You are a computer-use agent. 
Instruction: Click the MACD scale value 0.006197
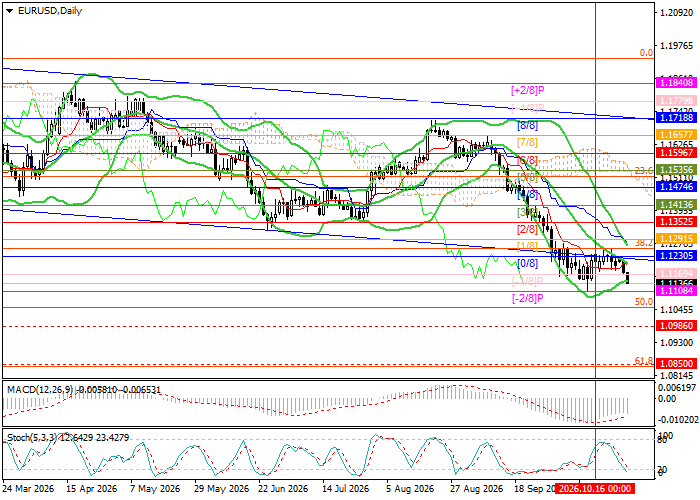point(676,388)
